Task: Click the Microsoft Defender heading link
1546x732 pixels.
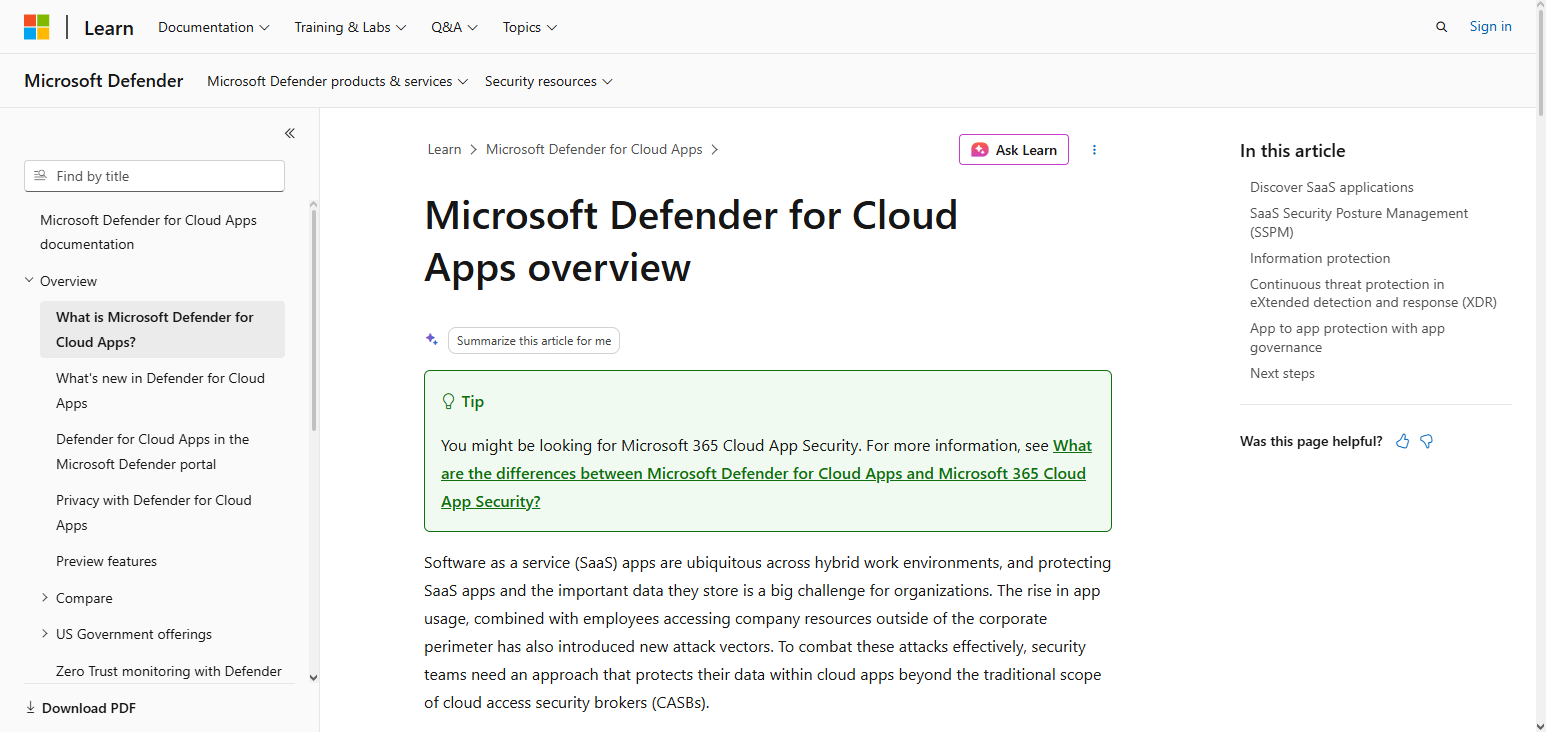Action: click(x=104, y=81)
